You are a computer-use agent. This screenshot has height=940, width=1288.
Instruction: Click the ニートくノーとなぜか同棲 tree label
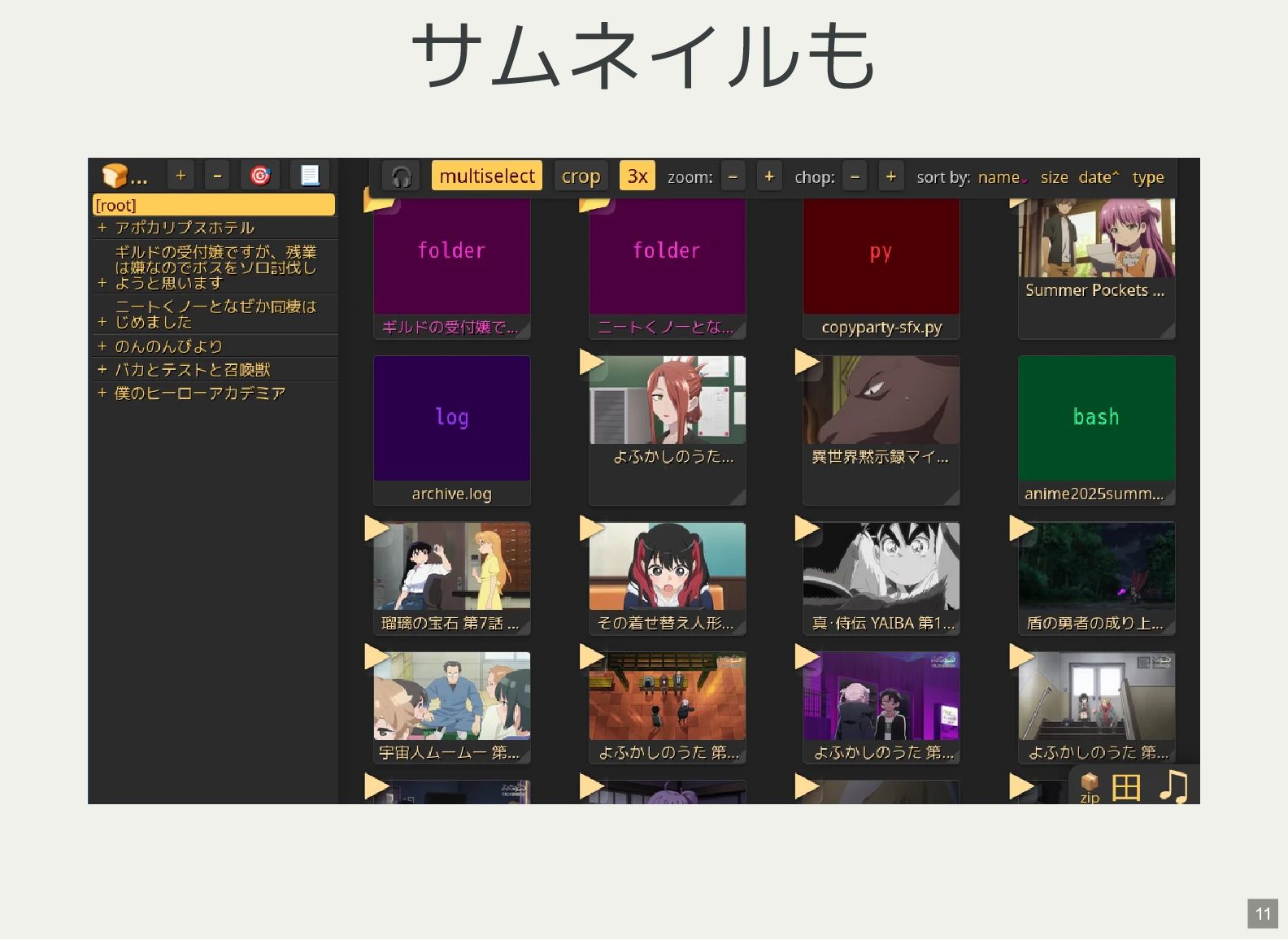pos(215,314)
